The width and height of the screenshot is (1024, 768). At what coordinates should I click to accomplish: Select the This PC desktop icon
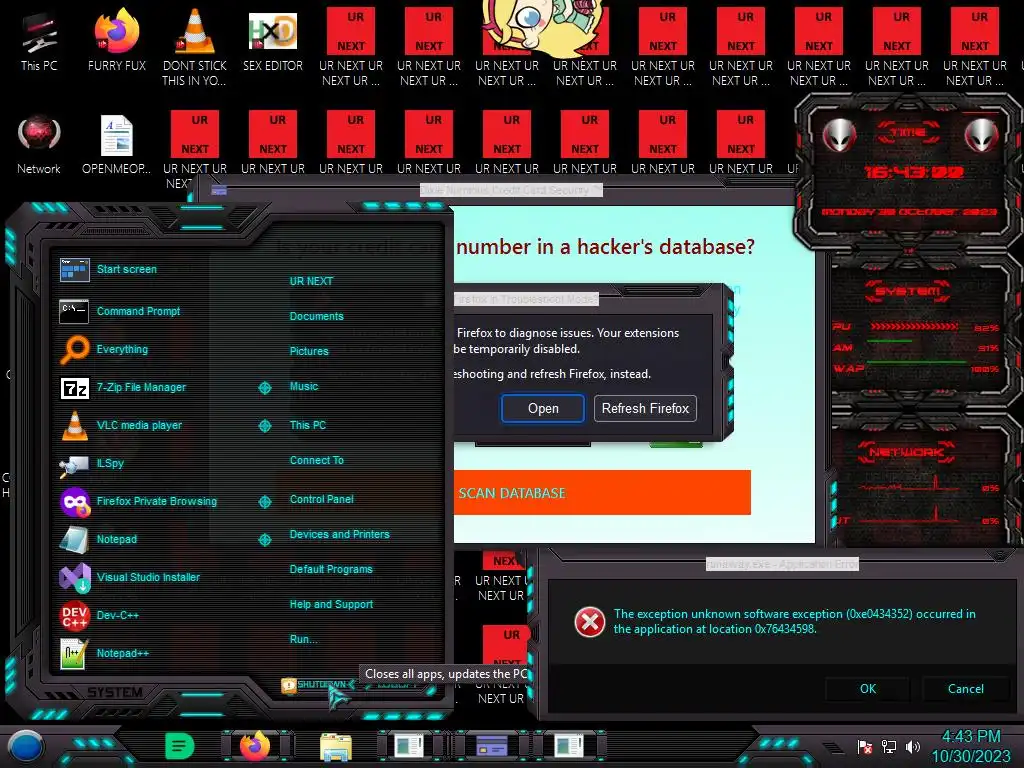coord(39,42)
